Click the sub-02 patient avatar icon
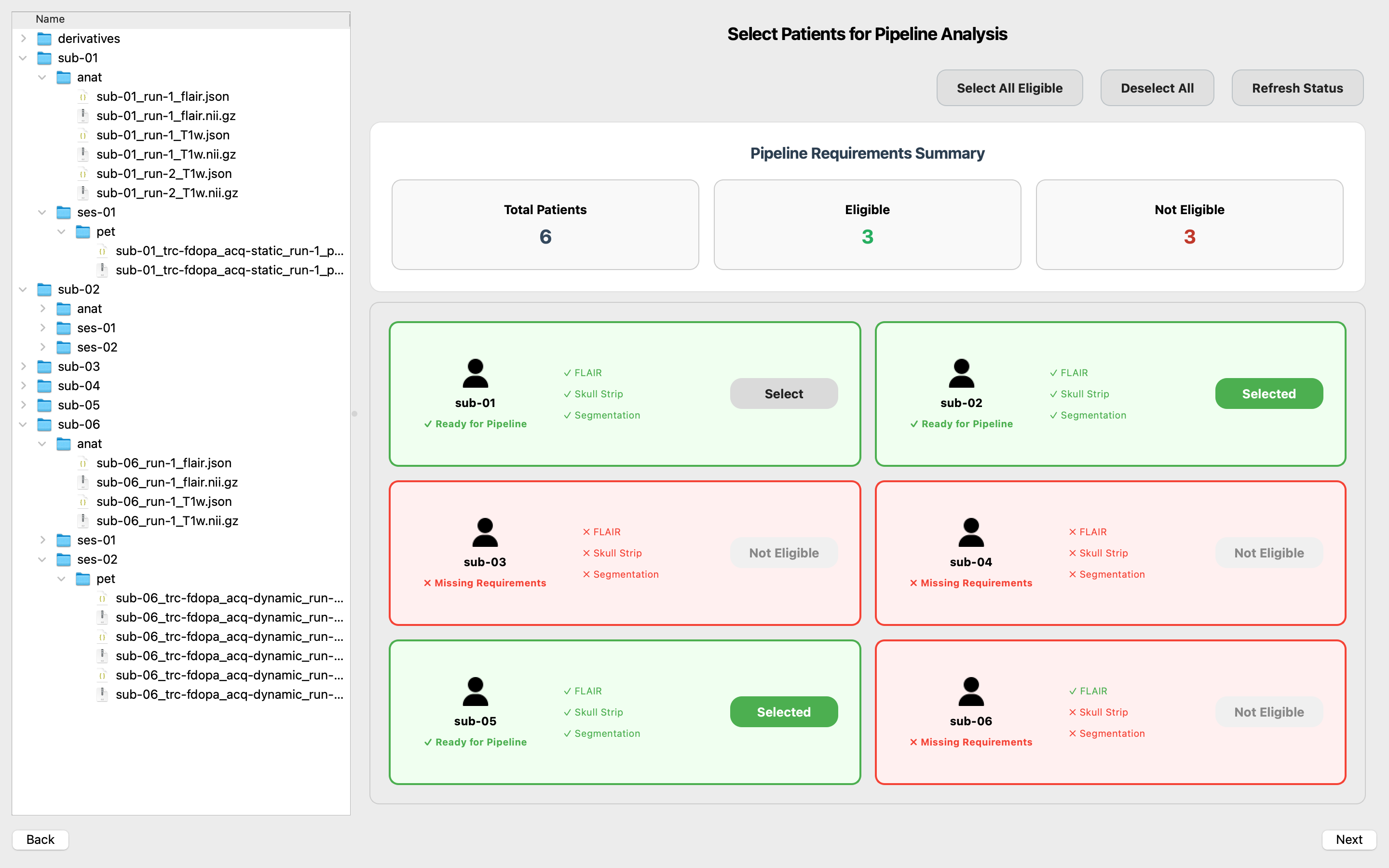The width and height of the screenshot is (1389, 868). 961,373
